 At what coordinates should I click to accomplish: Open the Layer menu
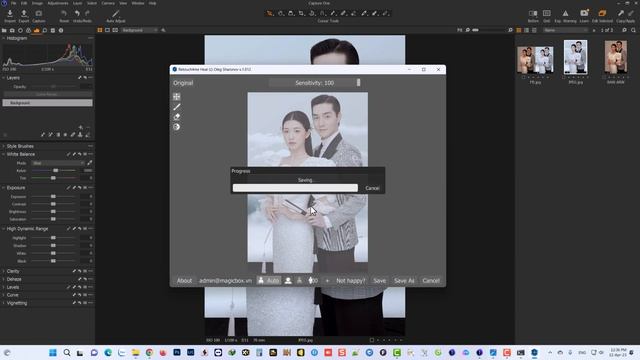pyautogui.click(x=77, y=3)
